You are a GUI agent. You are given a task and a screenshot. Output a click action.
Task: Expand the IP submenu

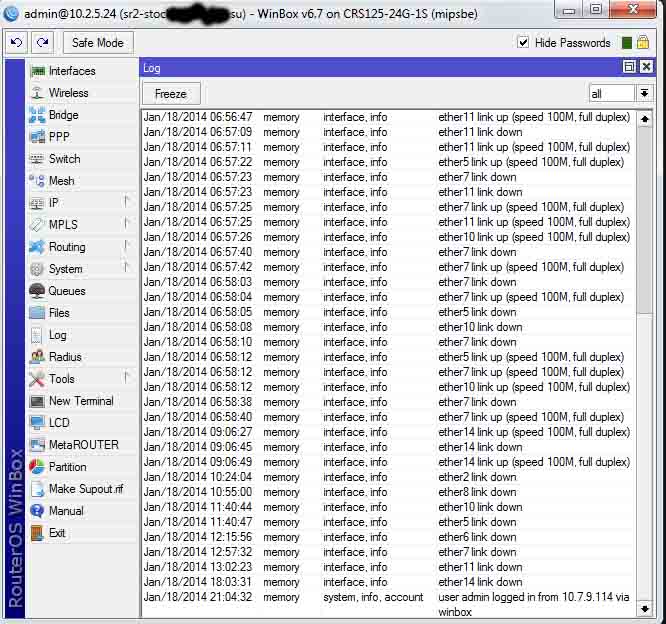pos(126,203)
